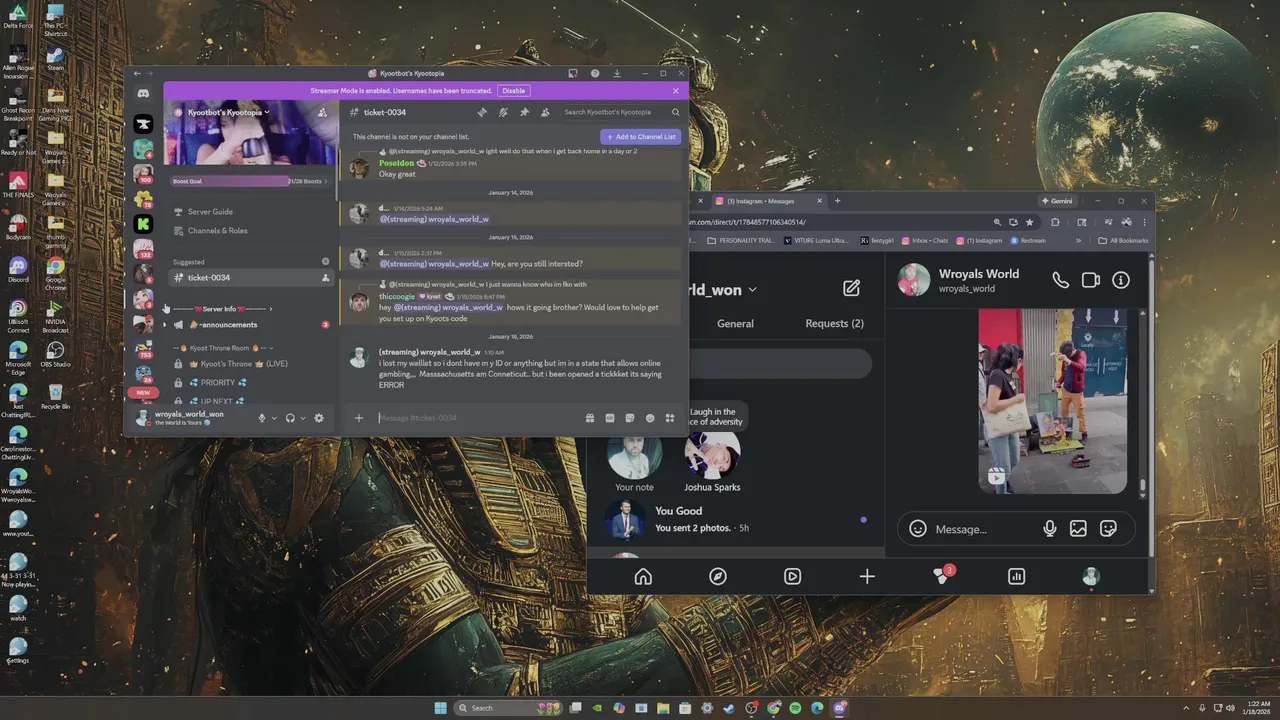
Task: Expand headphone output options arrow
Action: [303, 418]
